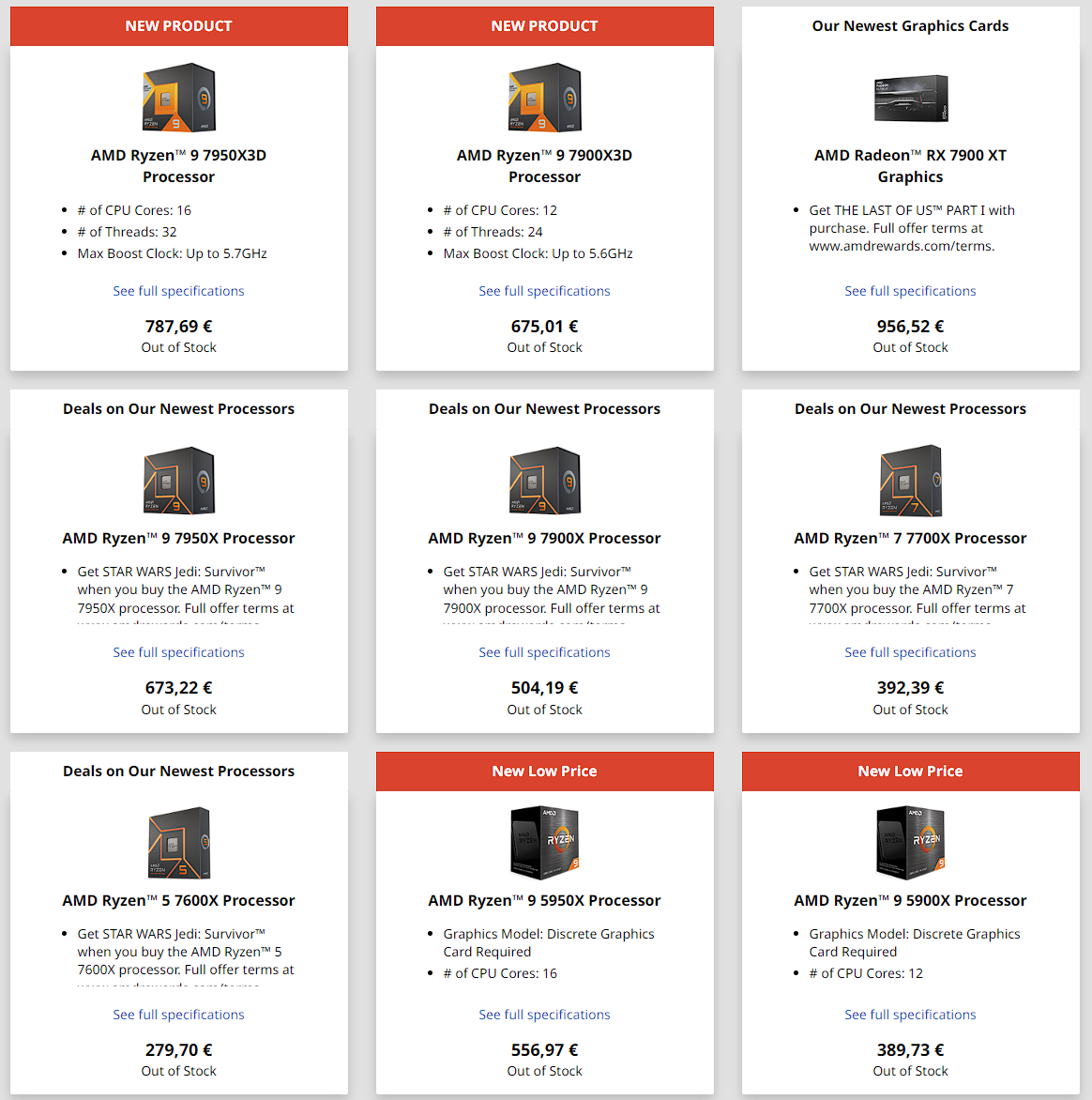The image size is (1092, 1100).
Task: See full specifications of Ryzen 9 7950X
Action: [x=179, y=652]
